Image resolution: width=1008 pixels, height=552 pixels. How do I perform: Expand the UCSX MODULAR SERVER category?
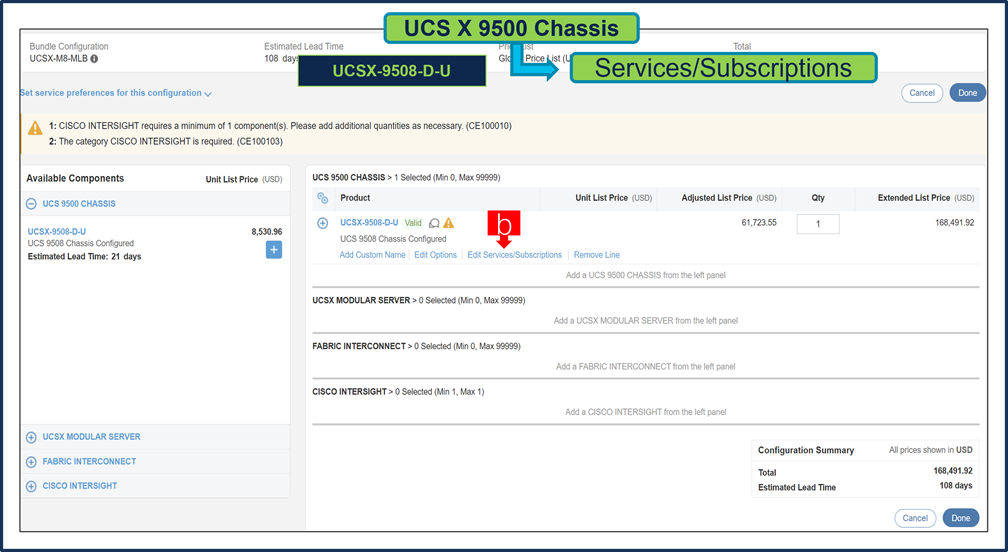tap(31, 437)
